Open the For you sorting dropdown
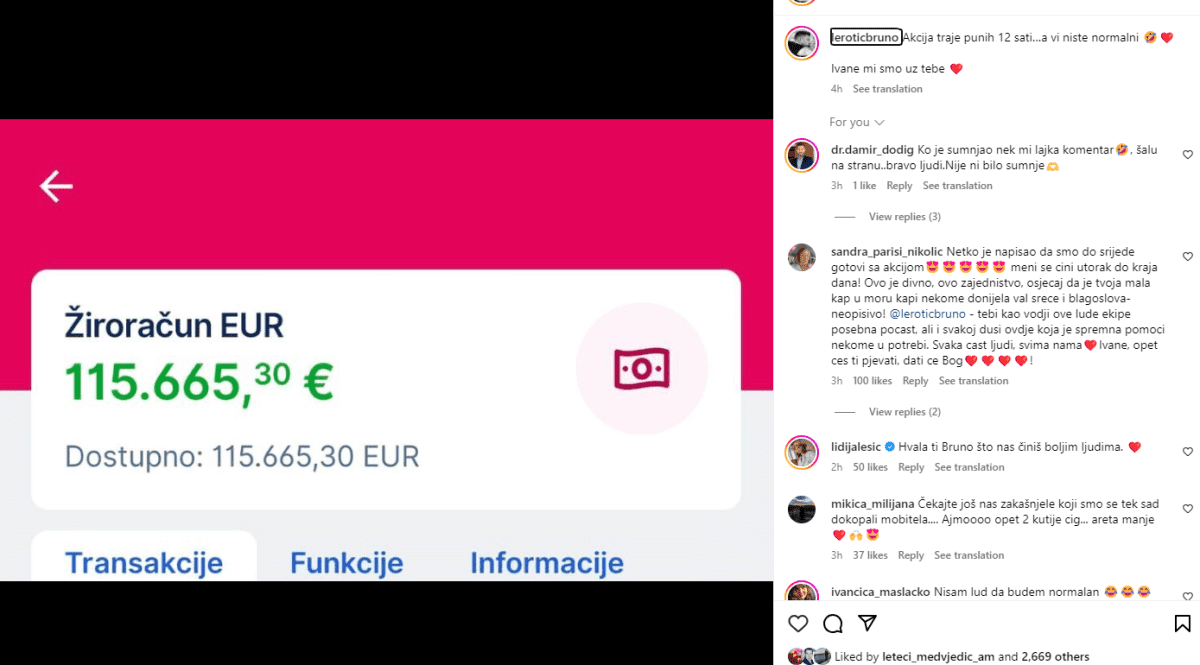 (857, 122)
